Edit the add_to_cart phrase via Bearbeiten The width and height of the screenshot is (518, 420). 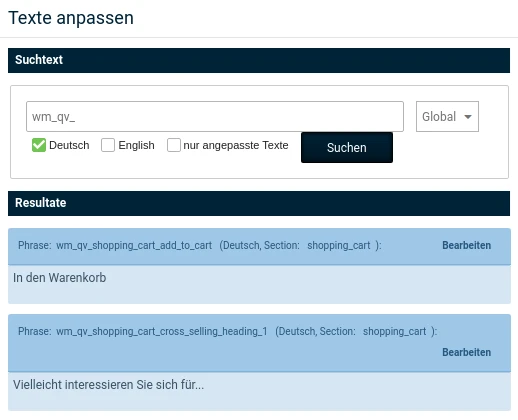click(466, 245)
